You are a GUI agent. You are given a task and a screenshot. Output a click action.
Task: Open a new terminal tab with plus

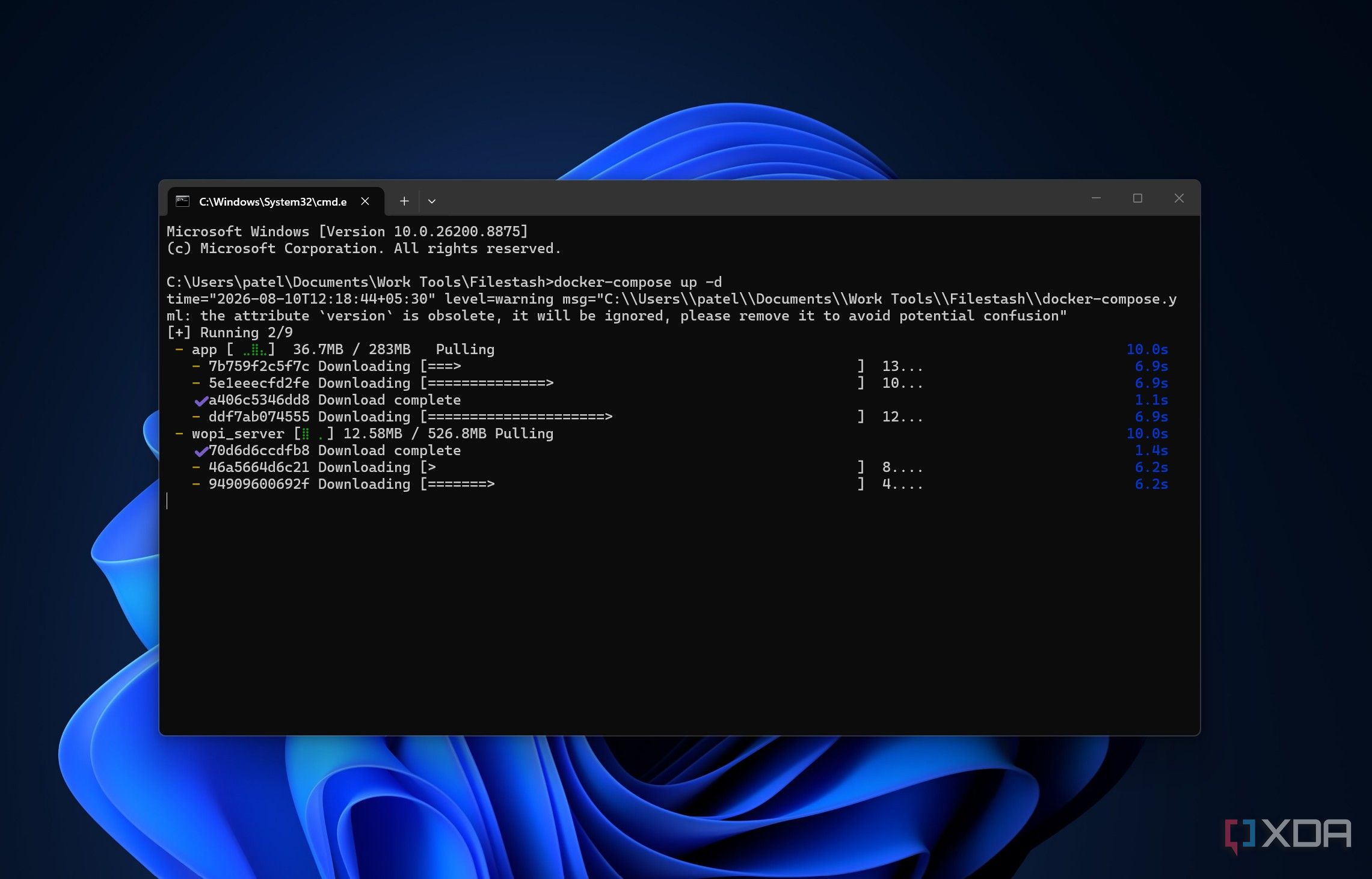tap(404, 201)
